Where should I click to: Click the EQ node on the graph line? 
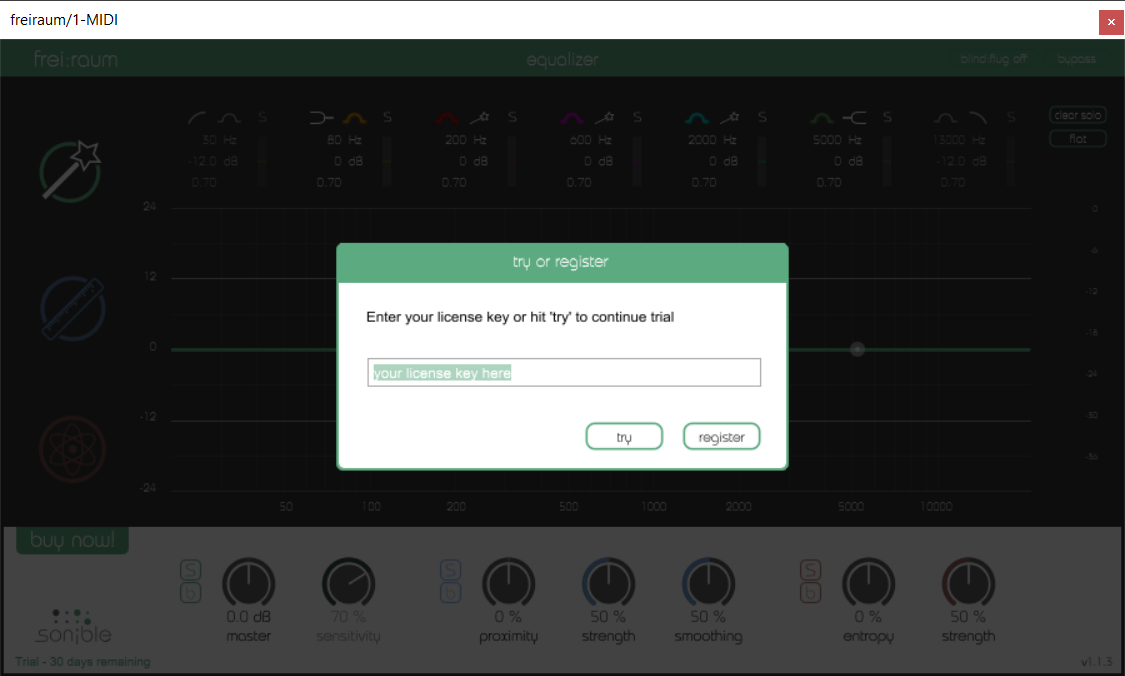pyautogui.click(x=857, y=349)
